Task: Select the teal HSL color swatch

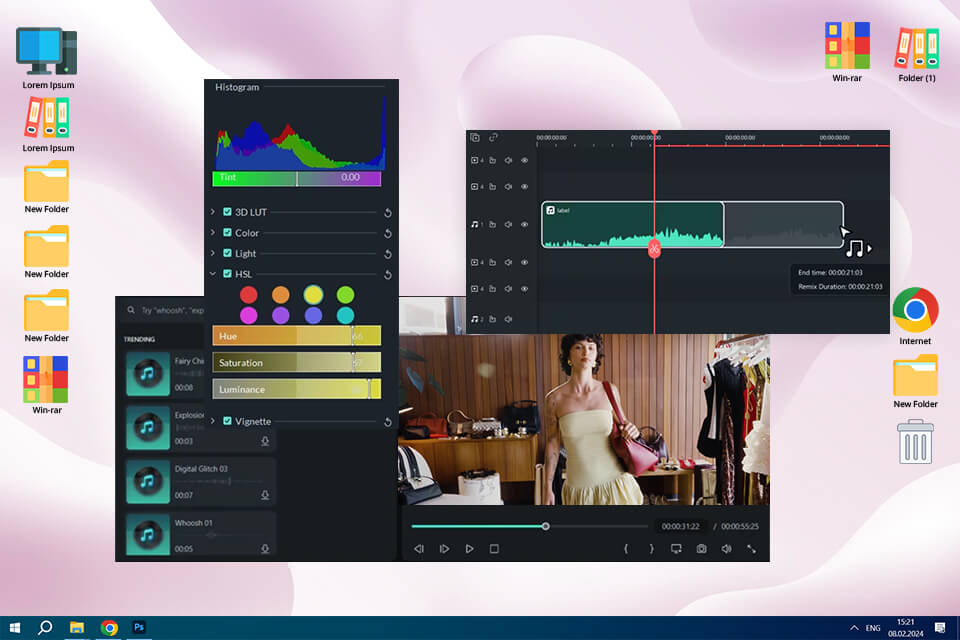Action: (x=345, y=315)
